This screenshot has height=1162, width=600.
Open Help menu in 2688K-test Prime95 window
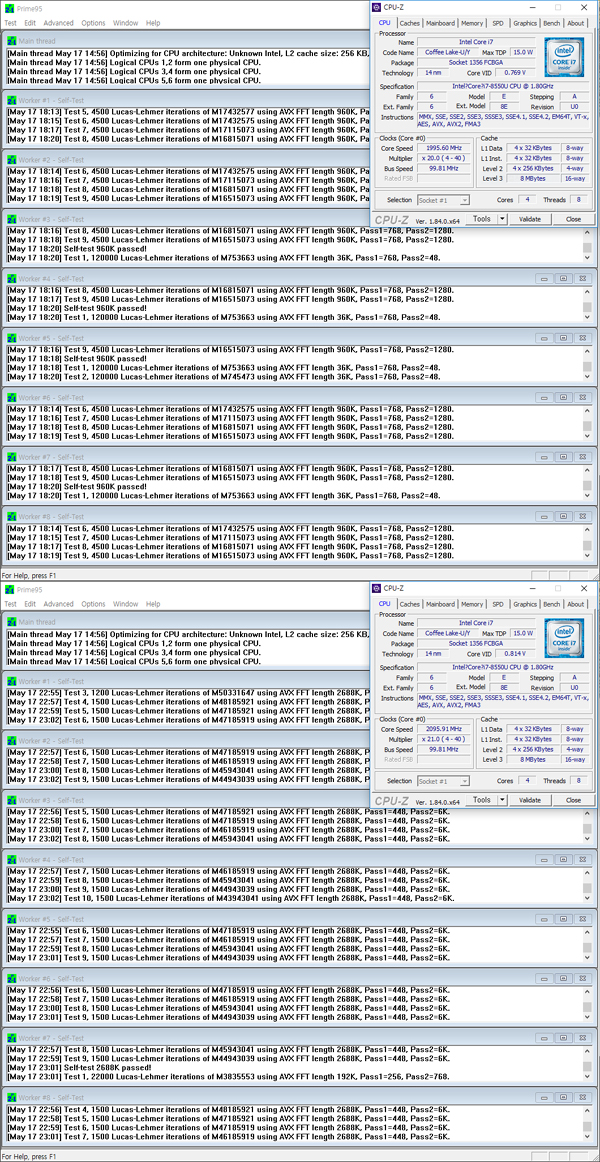pos(153,604)
